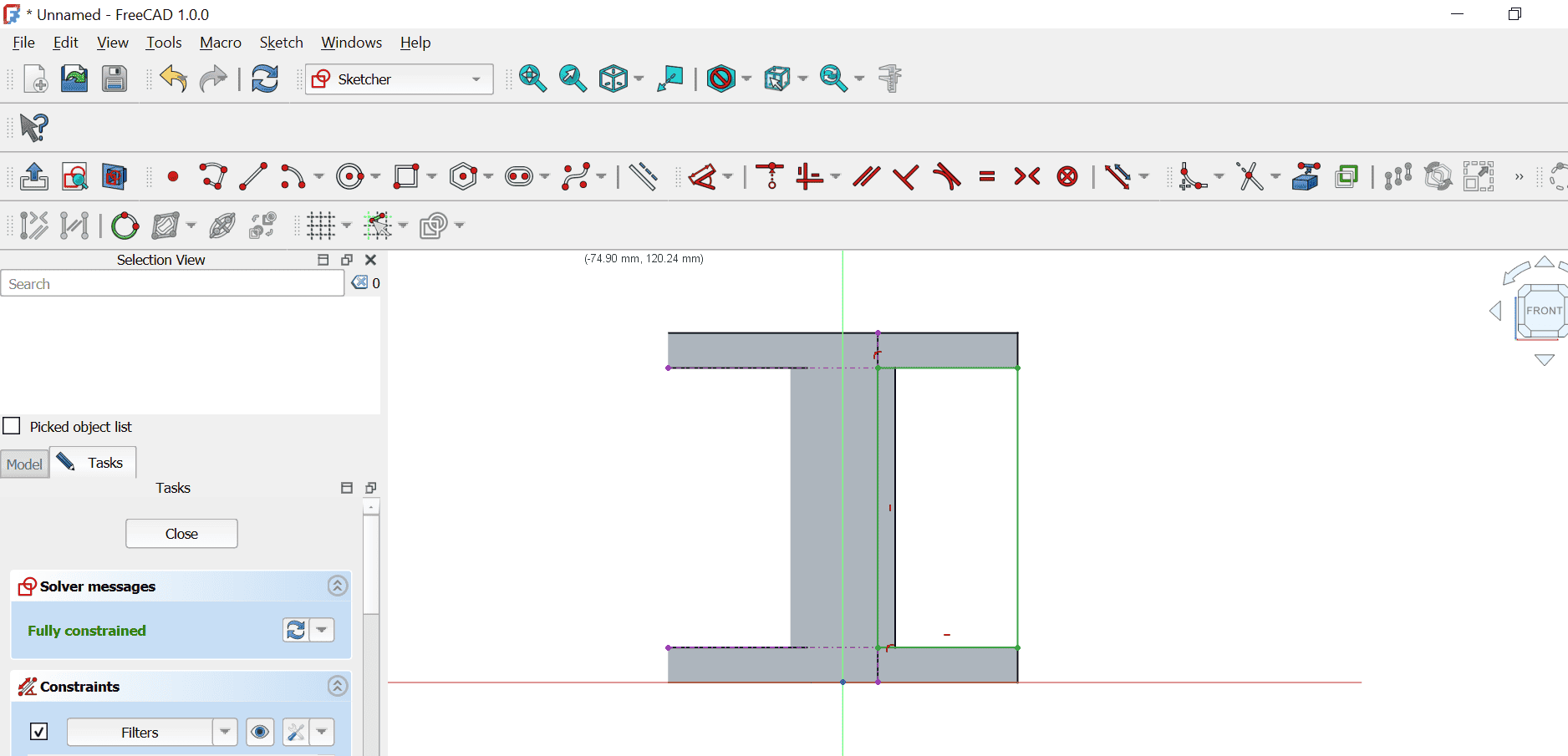Open the draw style dropdown arrow
1568x756 pixels.
(746, 79)
